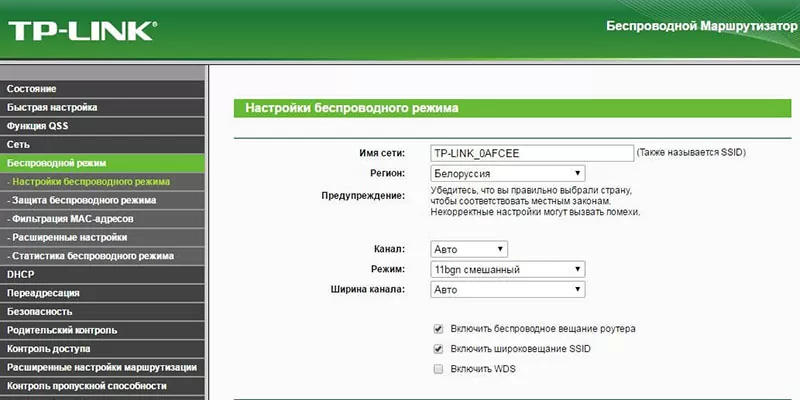Click the Предупреждение label
This screenshot has width=800, height=400.
click(x=363, y=196)
